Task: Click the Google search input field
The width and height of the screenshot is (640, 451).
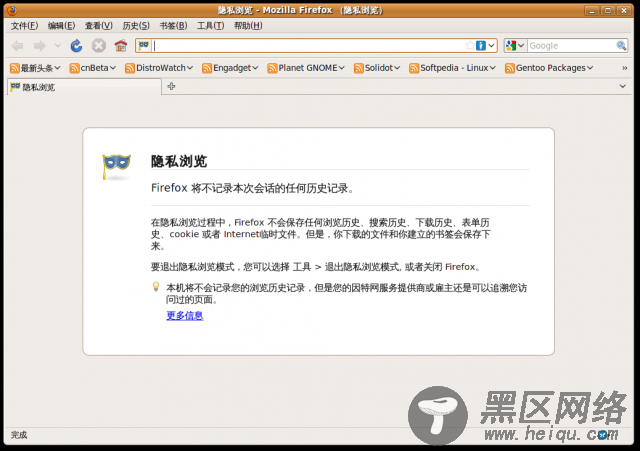Action: [572, 46]
